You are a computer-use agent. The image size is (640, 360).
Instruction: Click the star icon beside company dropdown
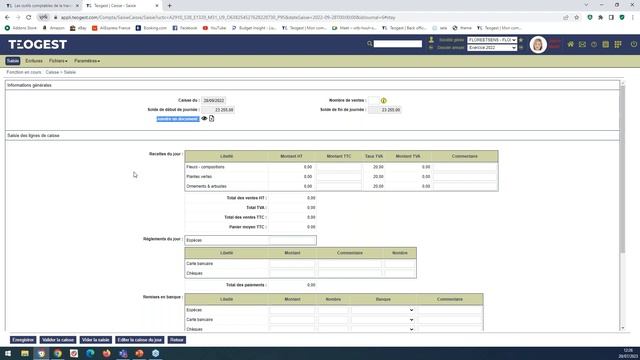[x=521, y=40]
